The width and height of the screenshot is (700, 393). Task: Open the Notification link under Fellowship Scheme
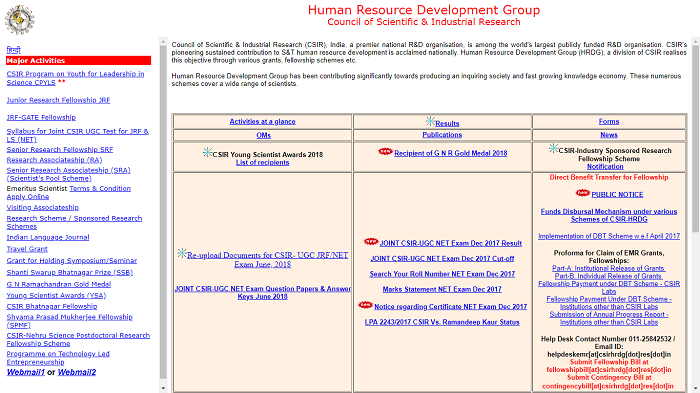pyautogui.click(x=605, y=167)
